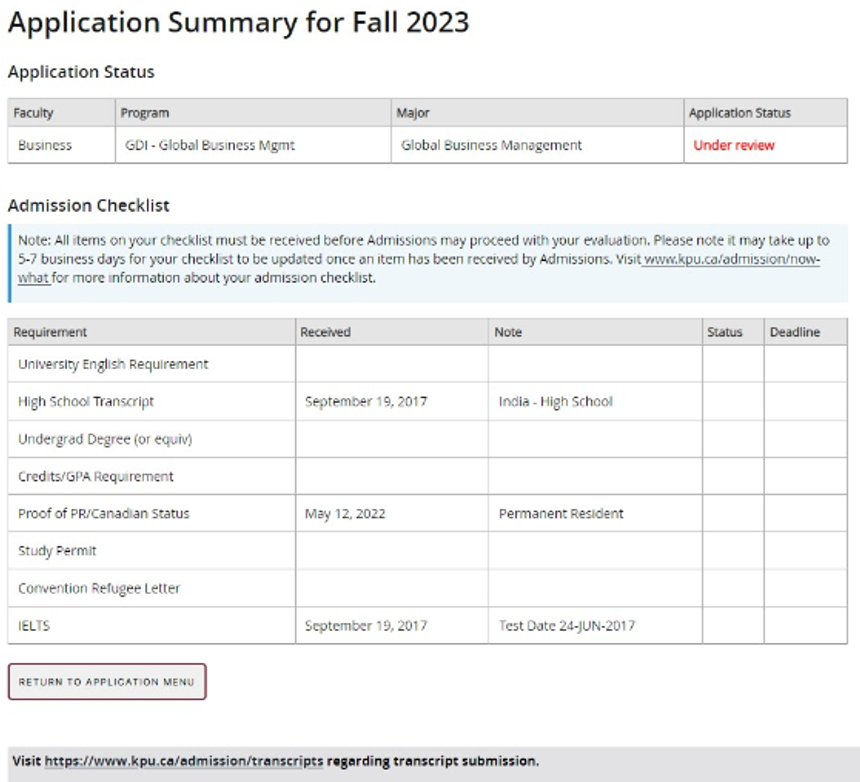
Task: Open the kpu.ca/admission/now-what link
Action: pyautogui.click(x=731, y=259)
